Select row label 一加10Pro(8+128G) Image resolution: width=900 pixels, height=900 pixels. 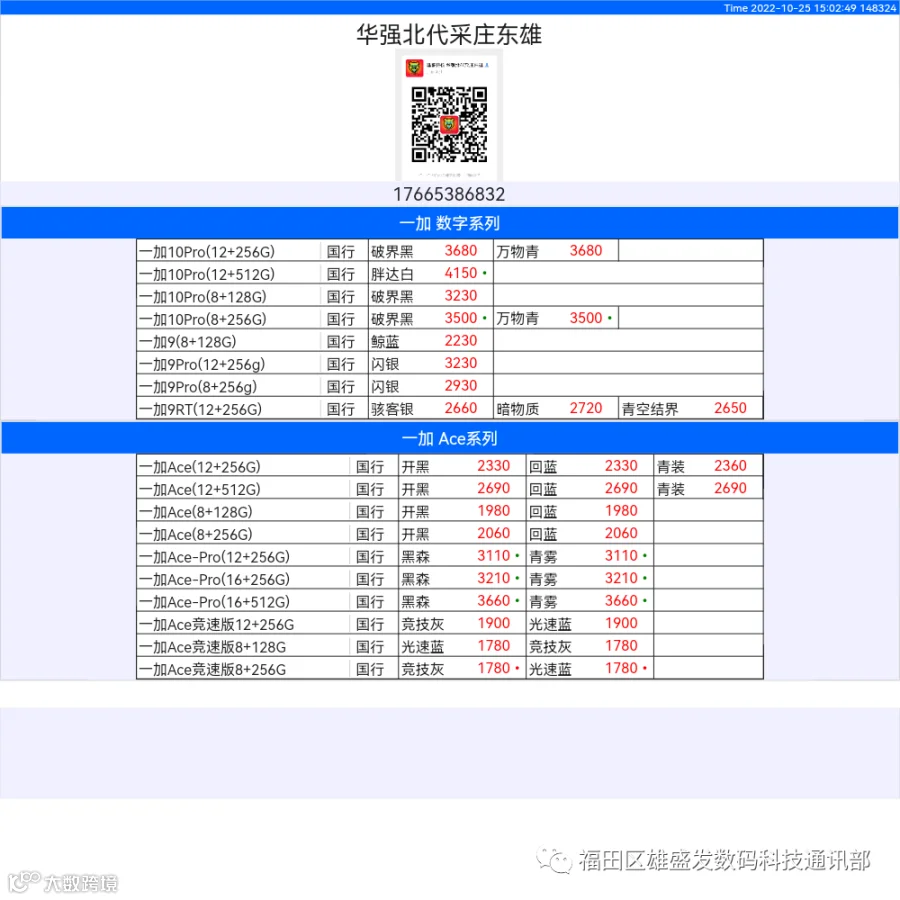pos(203,297)
